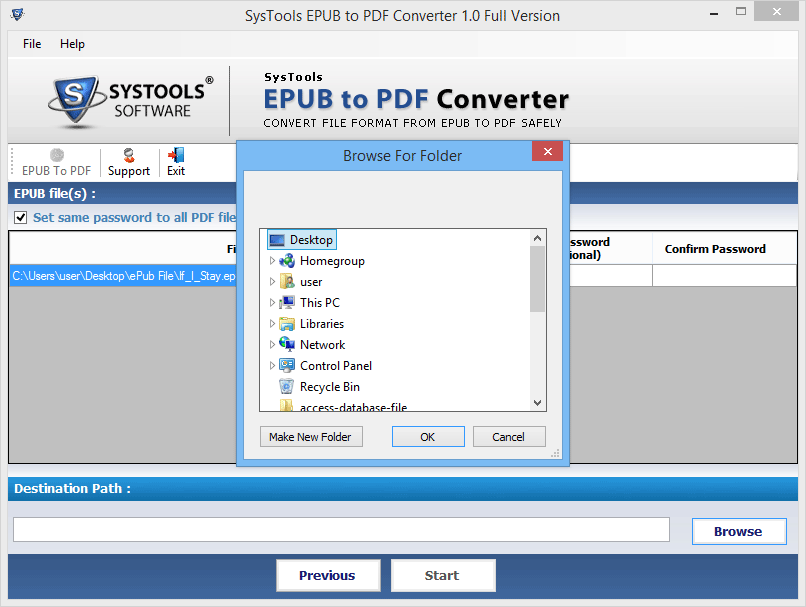
Task: Select Control Panel in folder tree
Action: coord(336,366)
